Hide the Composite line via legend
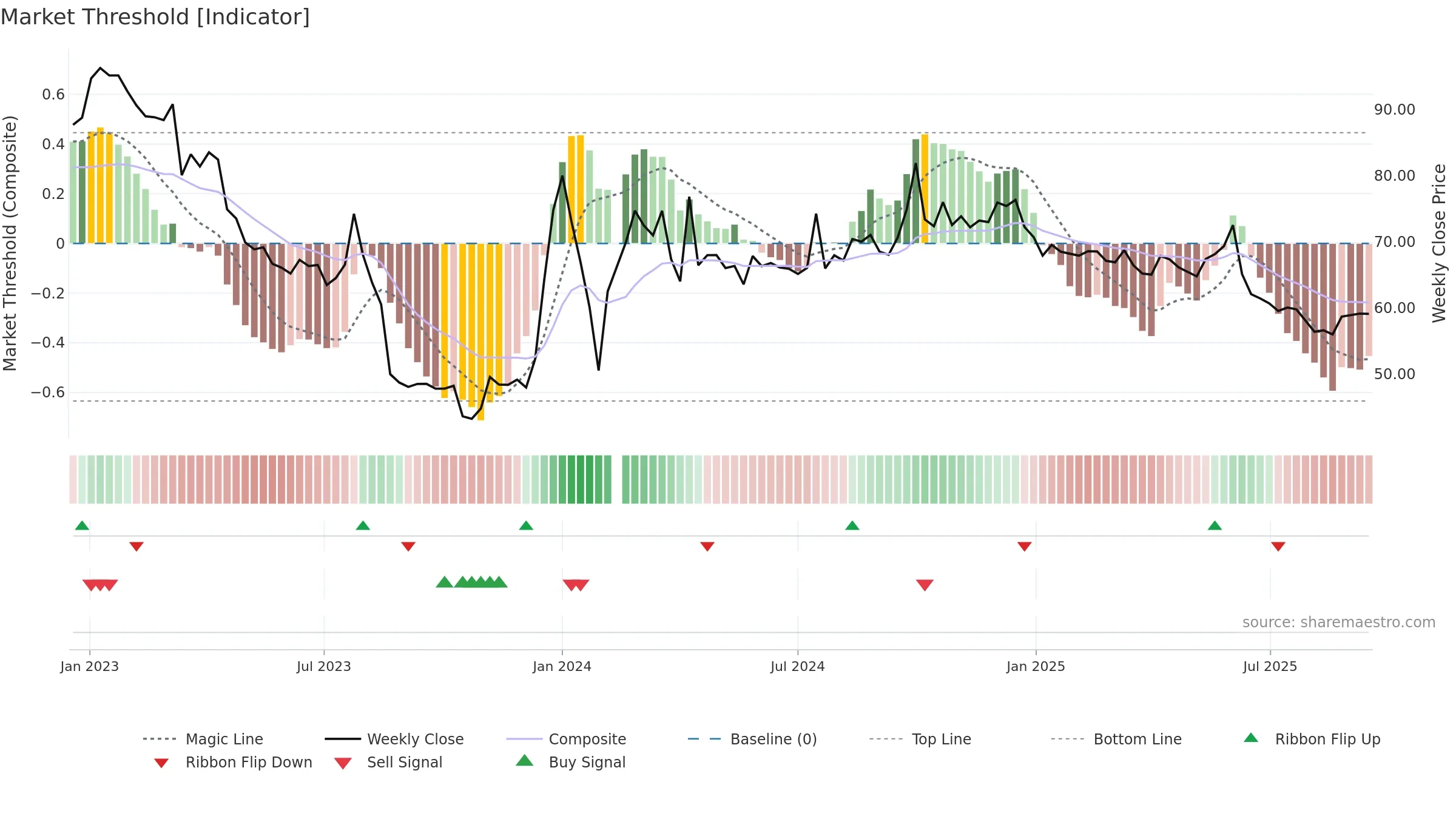The image size is (1456, 819). click(x=567, y=739)
